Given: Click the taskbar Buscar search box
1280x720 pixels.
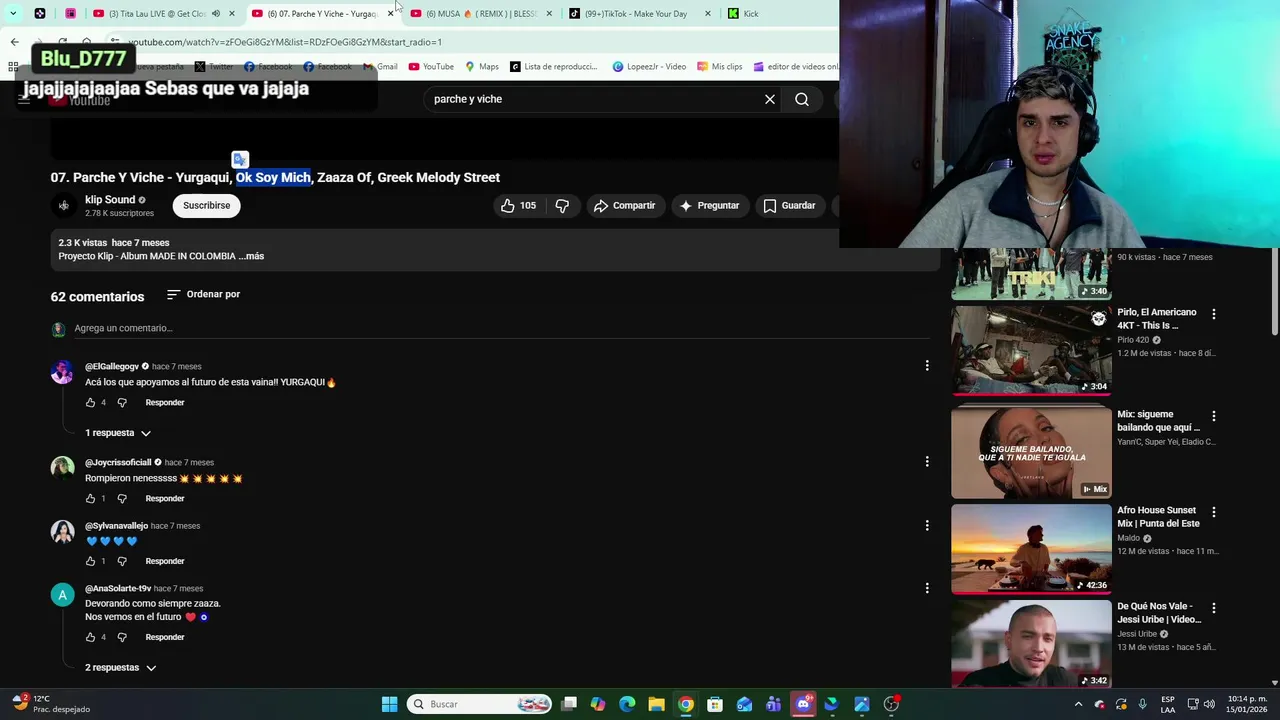Looking at the screenshot, I should [x=481, y=704].
